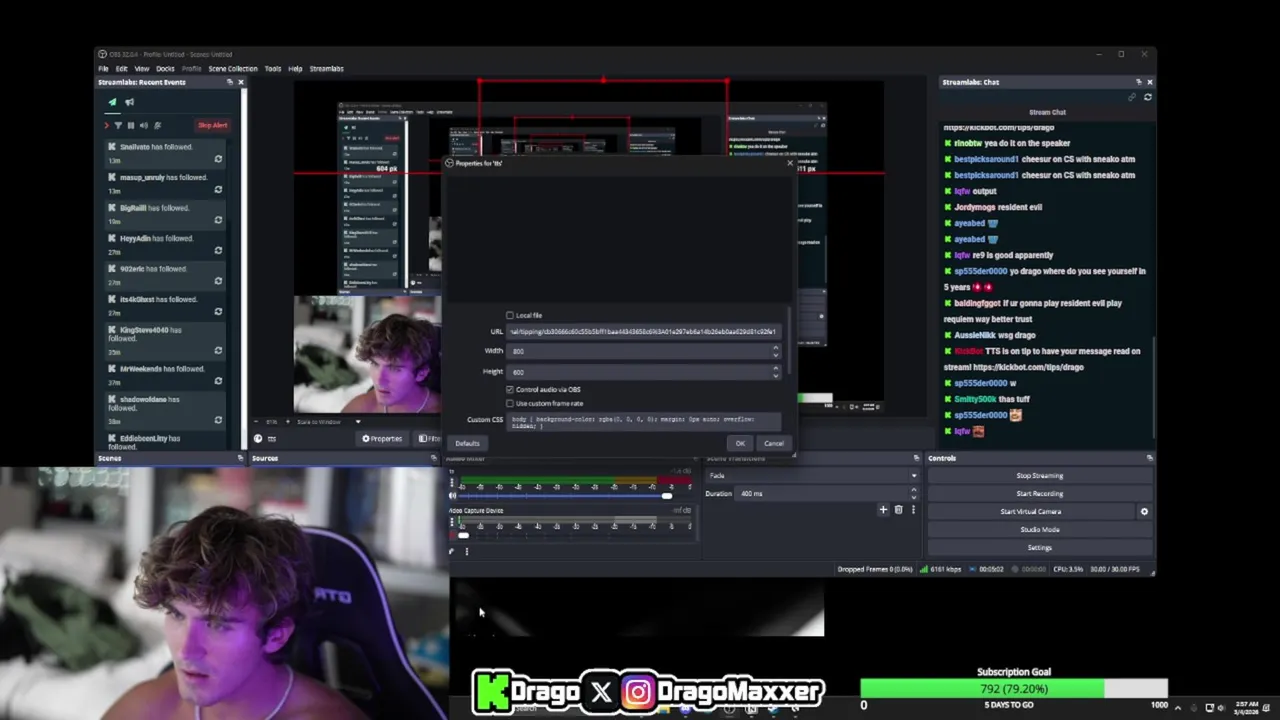Click Start Recording in Controls
The width and height of the screenshot is (1280, 720).
[x=1040, y=494]
